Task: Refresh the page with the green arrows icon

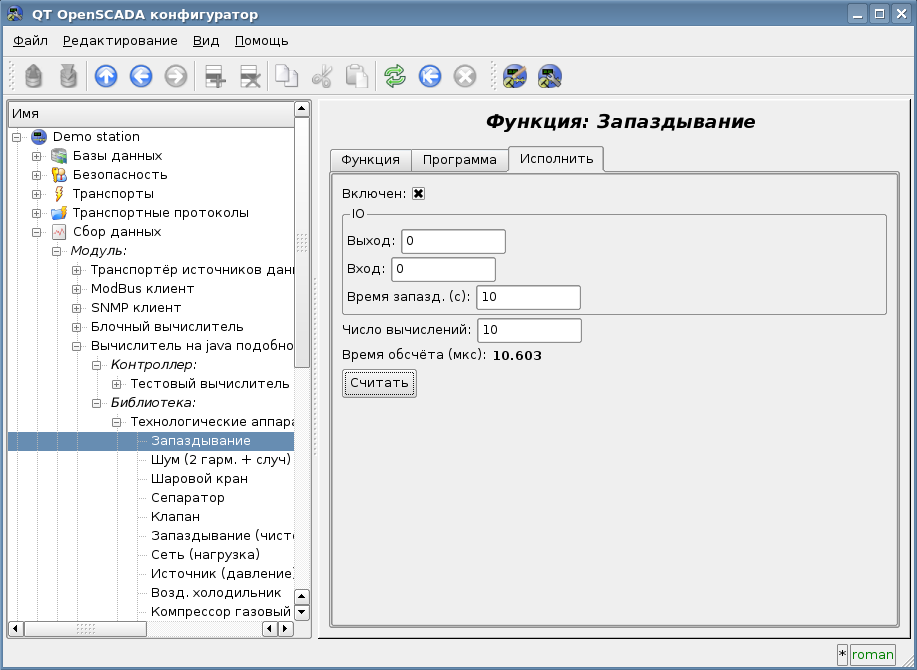Action: [395, 77]
